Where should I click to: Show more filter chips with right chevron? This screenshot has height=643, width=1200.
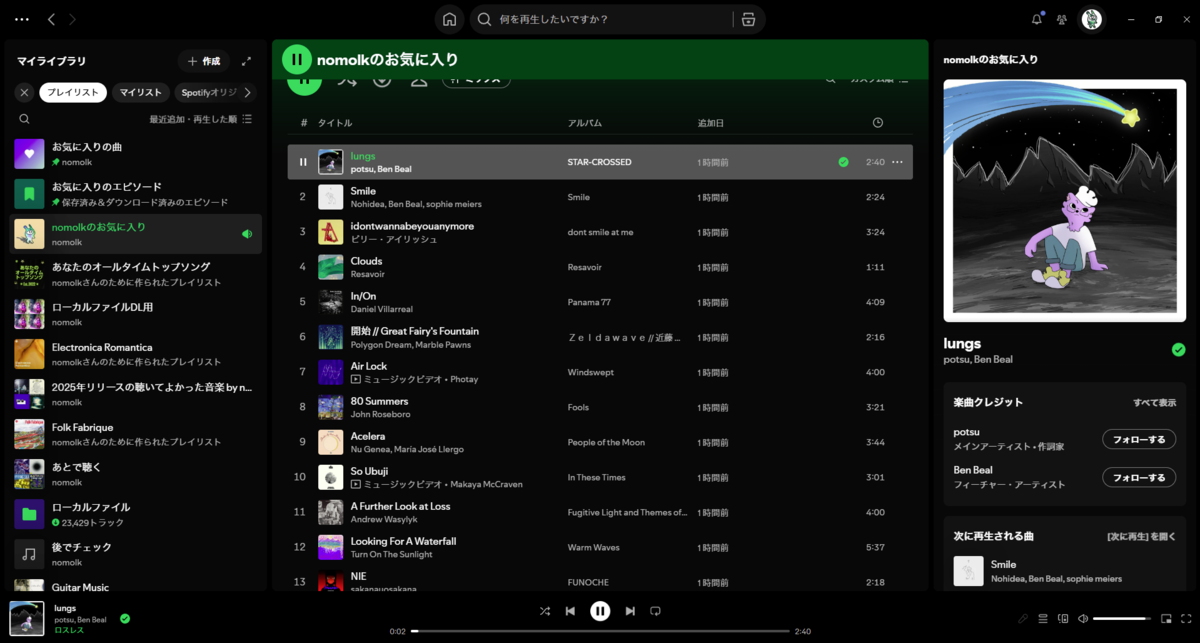[x=247, y=92]
